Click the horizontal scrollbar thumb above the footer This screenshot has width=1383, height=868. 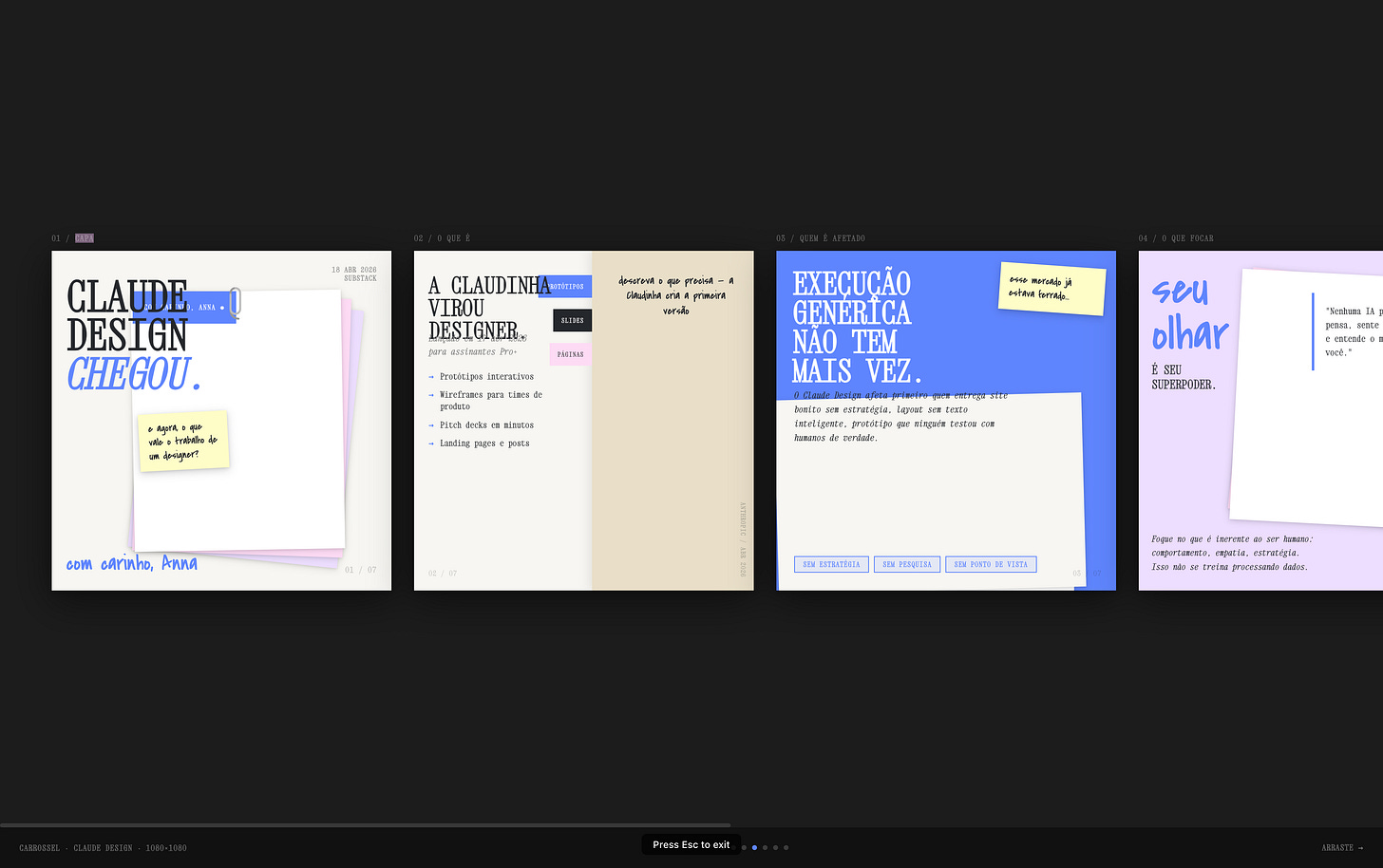366,825
